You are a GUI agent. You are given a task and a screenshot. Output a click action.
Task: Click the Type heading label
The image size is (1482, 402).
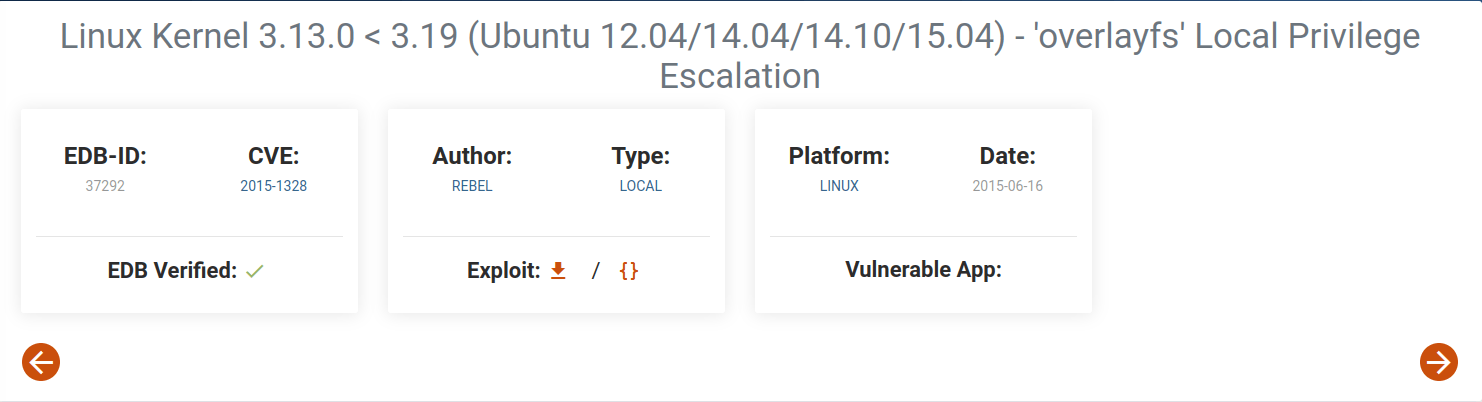640,156
